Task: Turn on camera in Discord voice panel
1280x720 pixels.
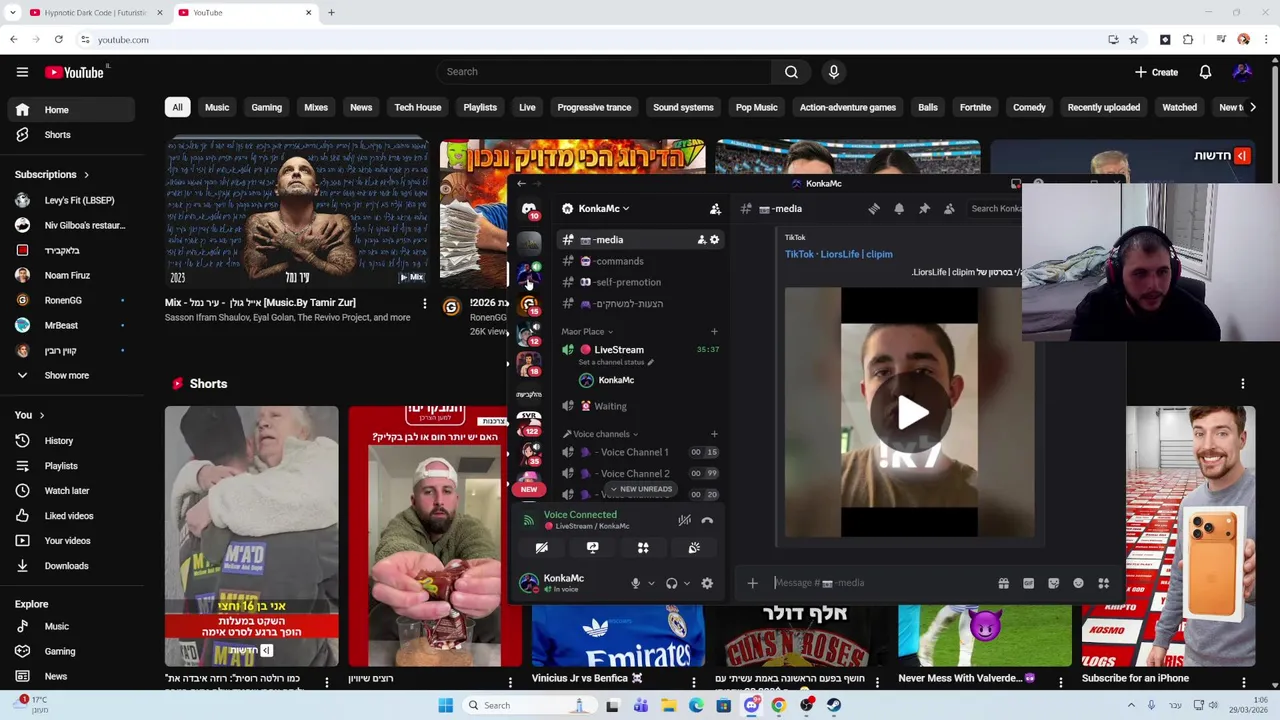Action: point(542,548)
